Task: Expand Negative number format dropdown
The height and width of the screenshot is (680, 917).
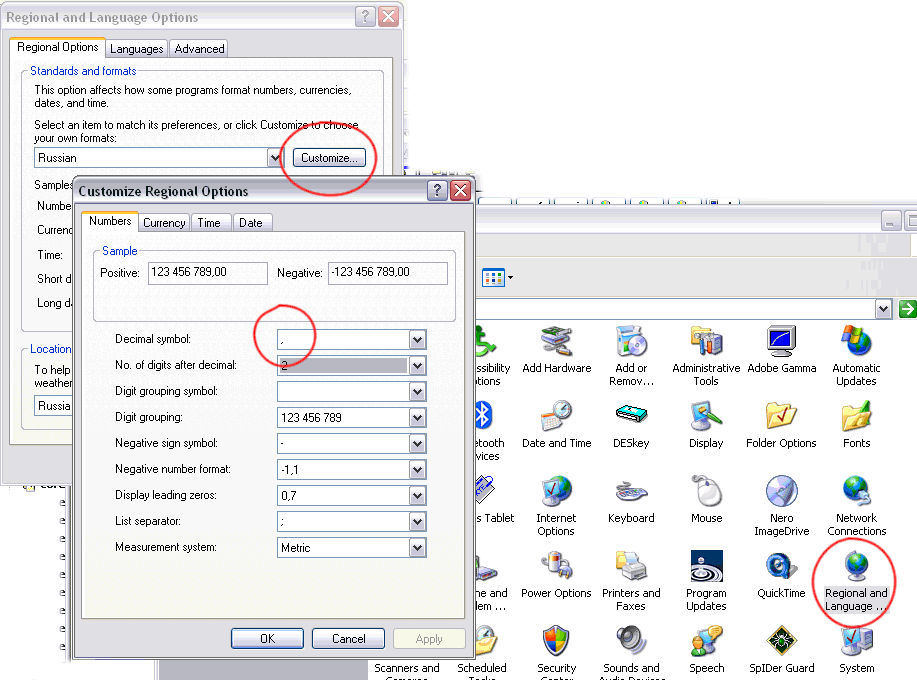Action: (417, 470)
